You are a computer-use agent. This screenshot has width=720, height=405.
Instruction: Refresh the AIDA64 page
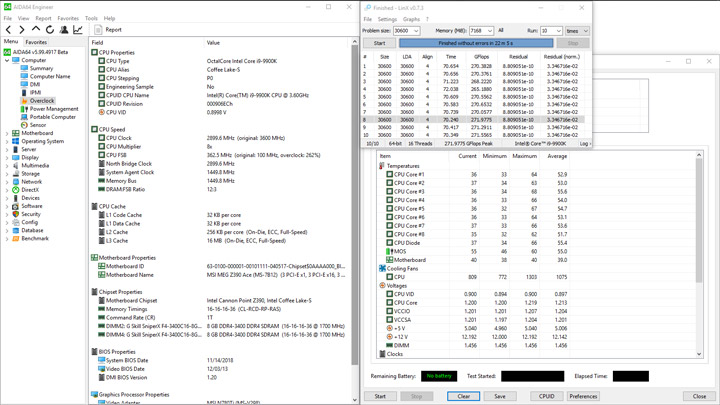tap(50, 30)
